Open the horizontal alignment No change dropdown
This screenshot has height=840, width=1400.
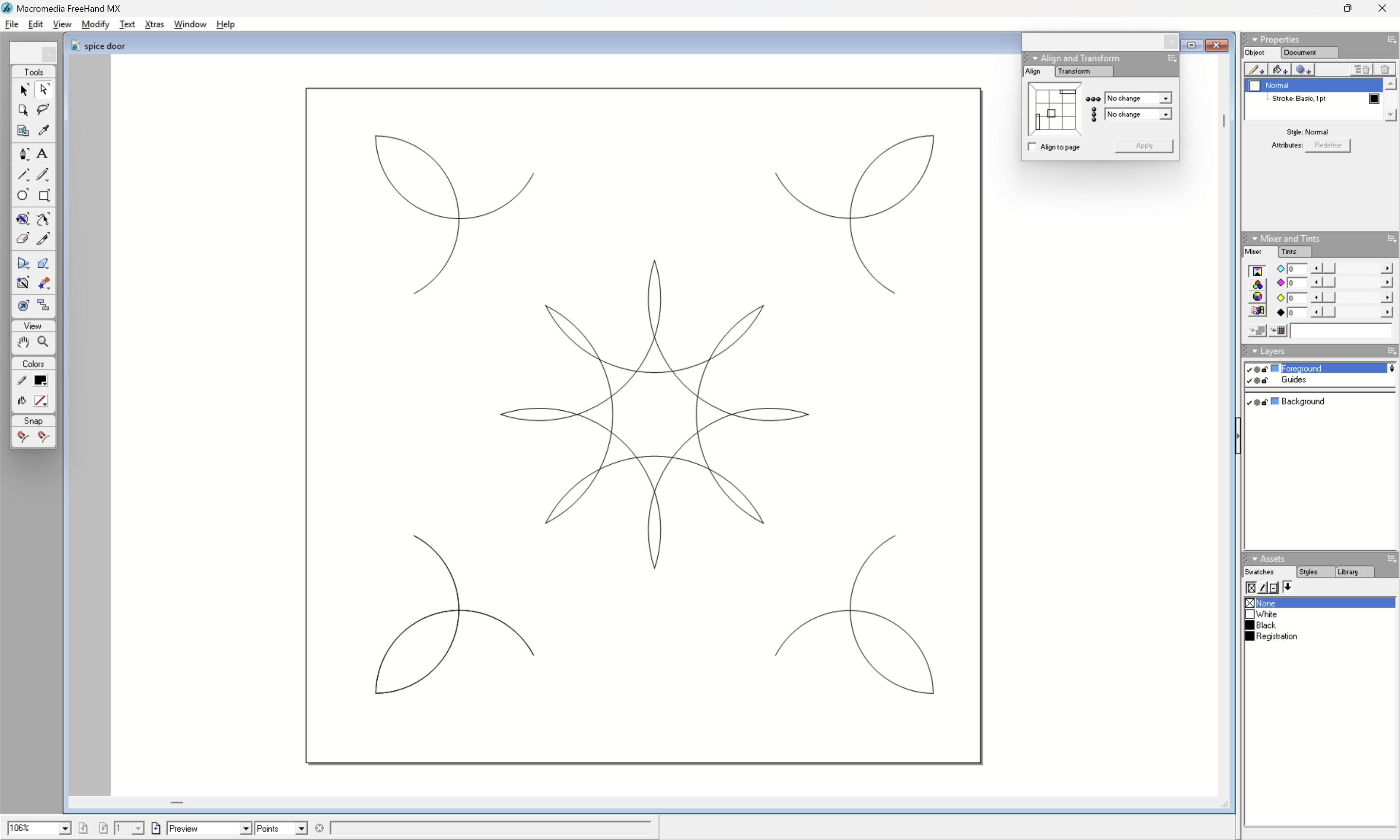[1165, 99]
